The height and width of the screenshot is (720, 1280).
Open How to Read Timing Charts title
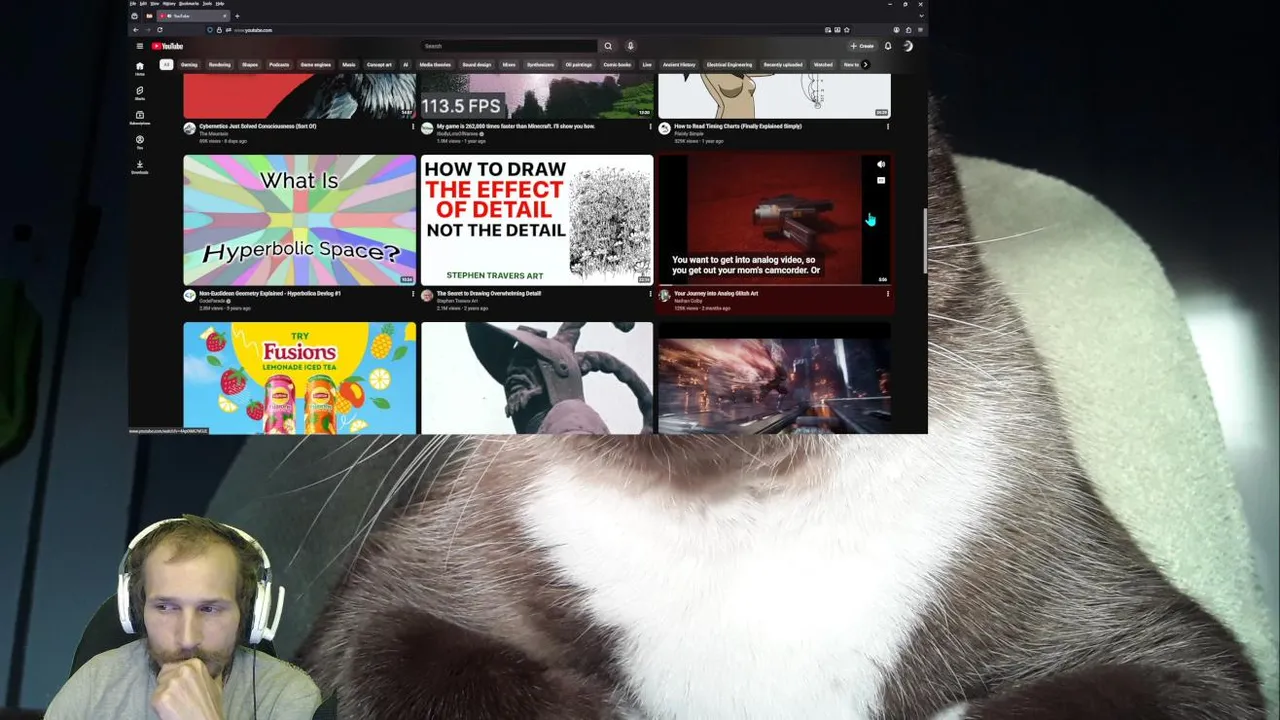[x=738, y=126]
